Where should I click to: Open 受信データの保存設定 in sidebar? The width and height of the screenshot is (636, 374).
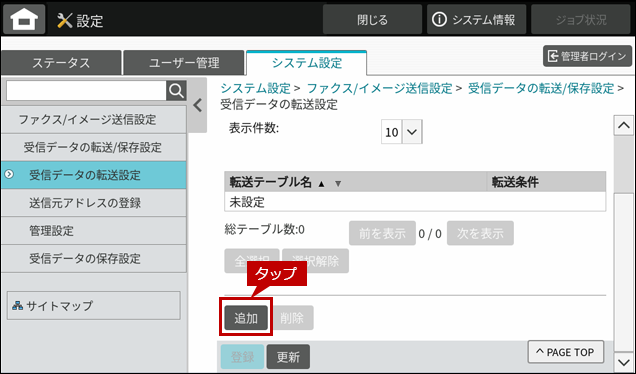click(94, 258)
